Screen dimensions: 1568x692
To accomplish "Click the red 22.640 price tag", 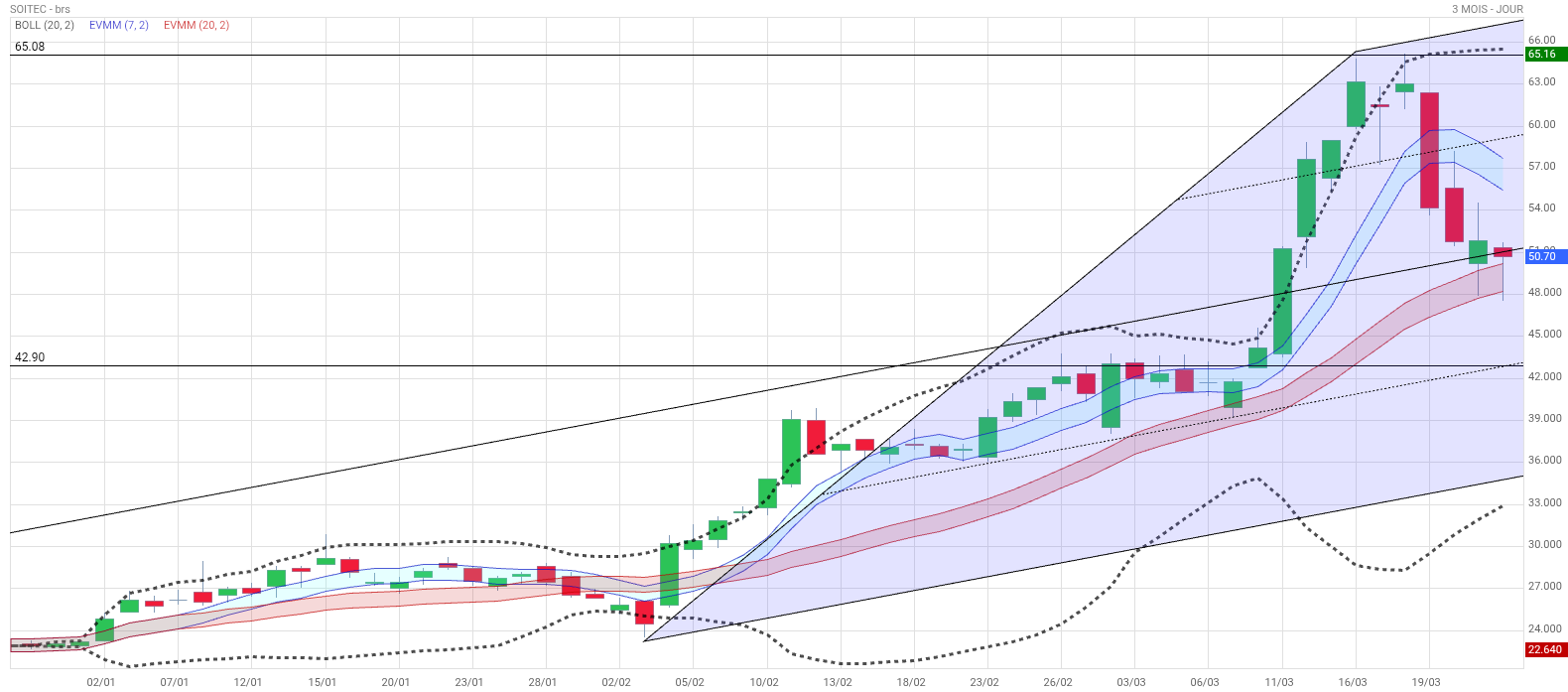I will pyautogui.click(x=1545, y=650).
